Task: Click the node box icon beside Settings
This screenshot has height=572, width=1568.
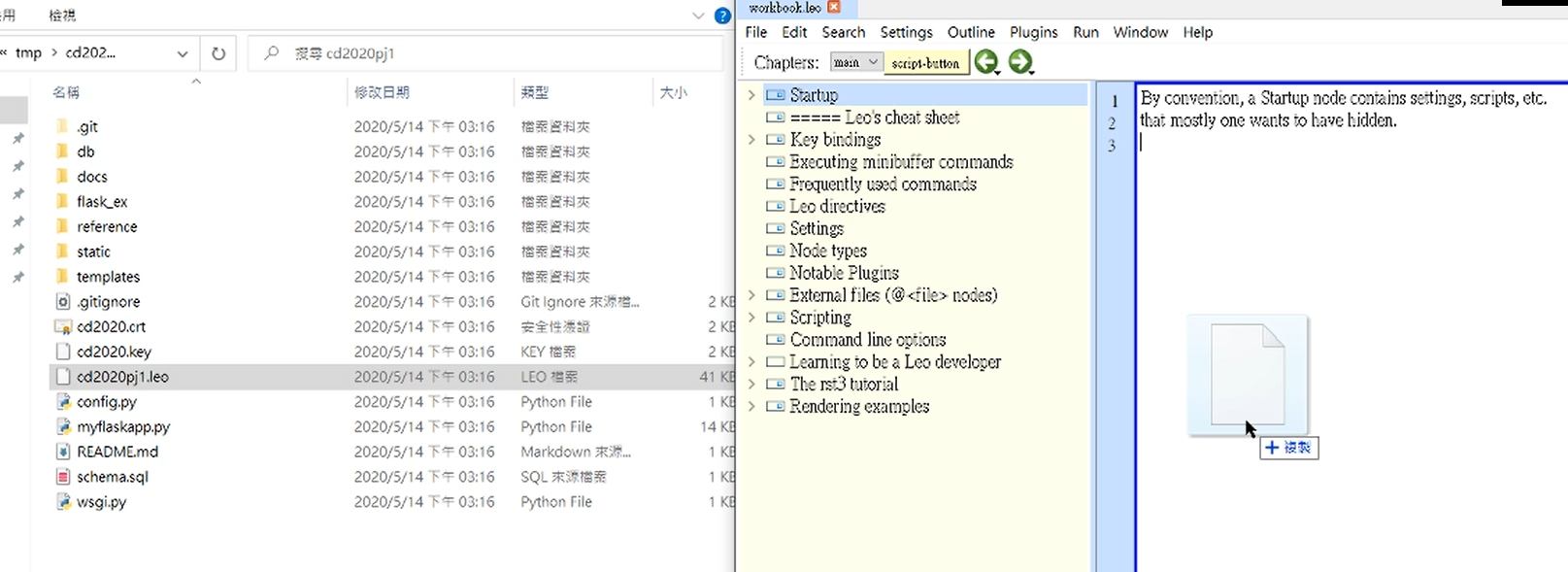Action: tap(775, 228)
